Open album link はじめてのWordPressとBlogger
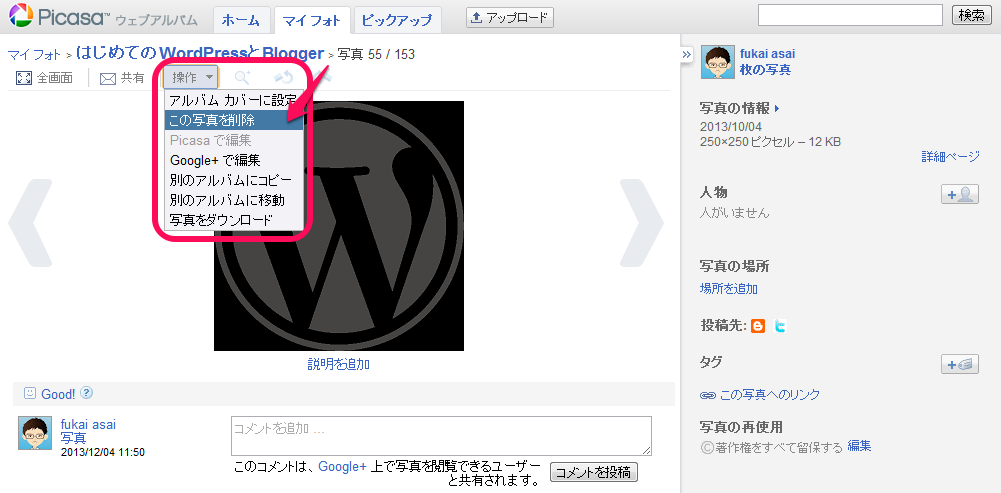The image size is (1001, 493). click(x=200, y=52)
